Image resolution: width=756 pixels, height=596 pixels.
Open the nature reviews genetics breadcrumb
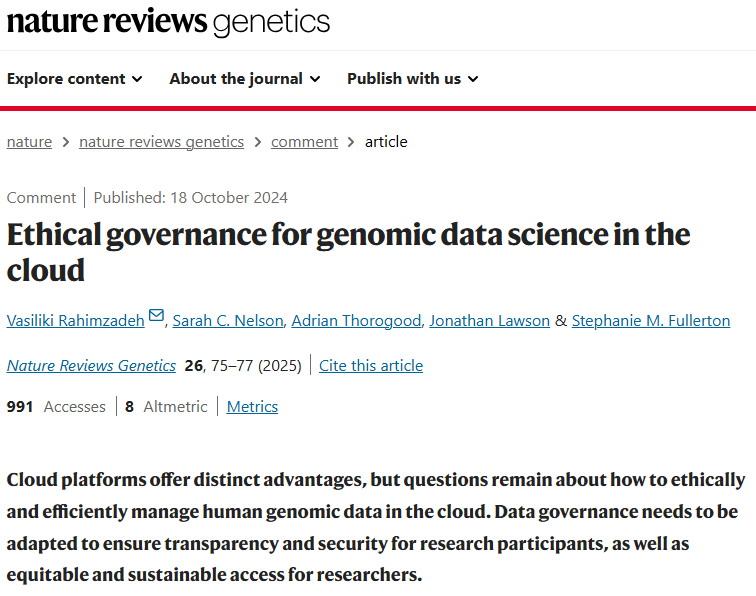161,142
